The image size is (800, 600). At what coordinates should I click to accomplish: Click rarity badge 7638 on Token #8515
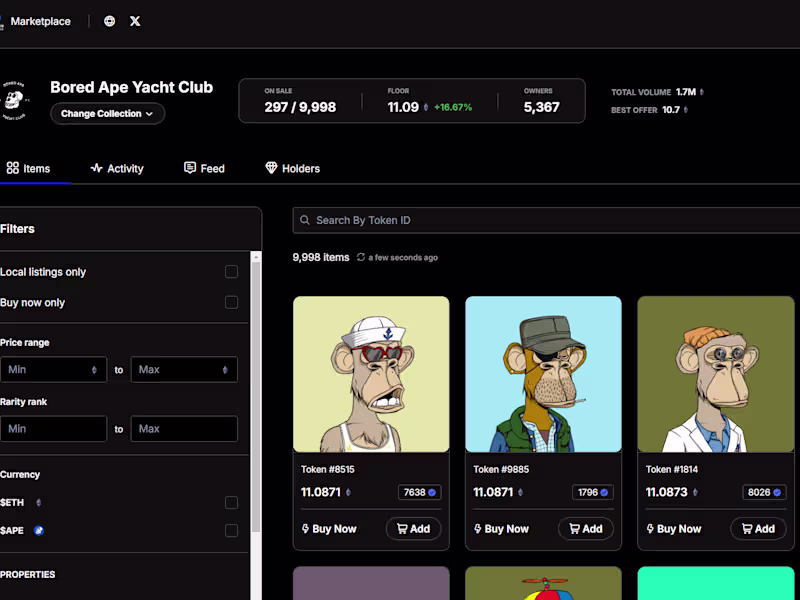419,492
